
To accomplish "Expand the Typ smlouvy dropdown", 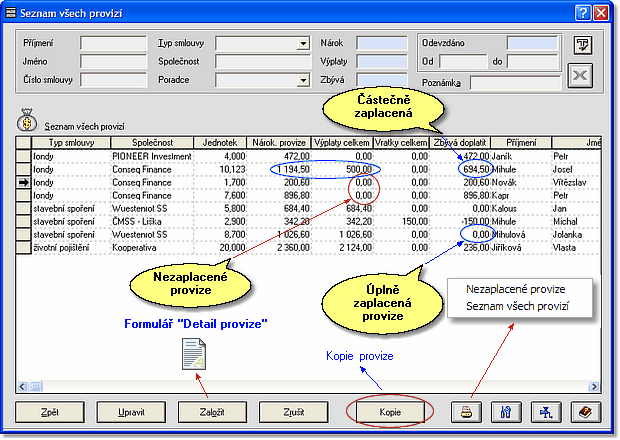I will (x=302, y=44).
